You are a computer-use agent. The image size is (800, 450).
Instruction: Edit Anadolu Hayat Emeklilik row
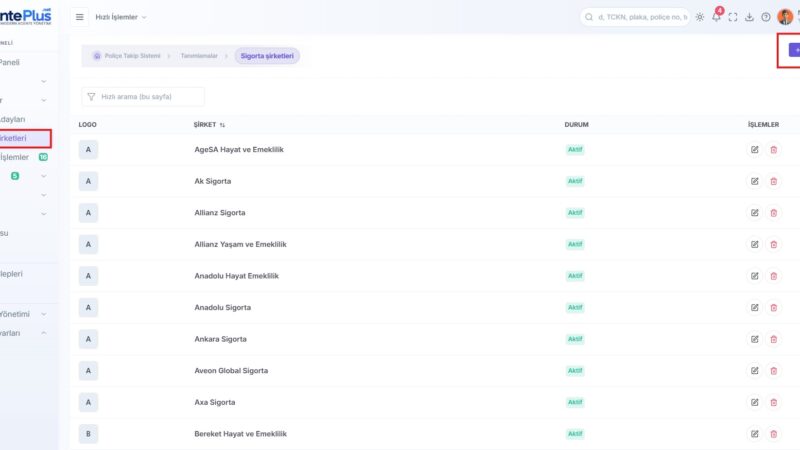click(x=754, y=276)
